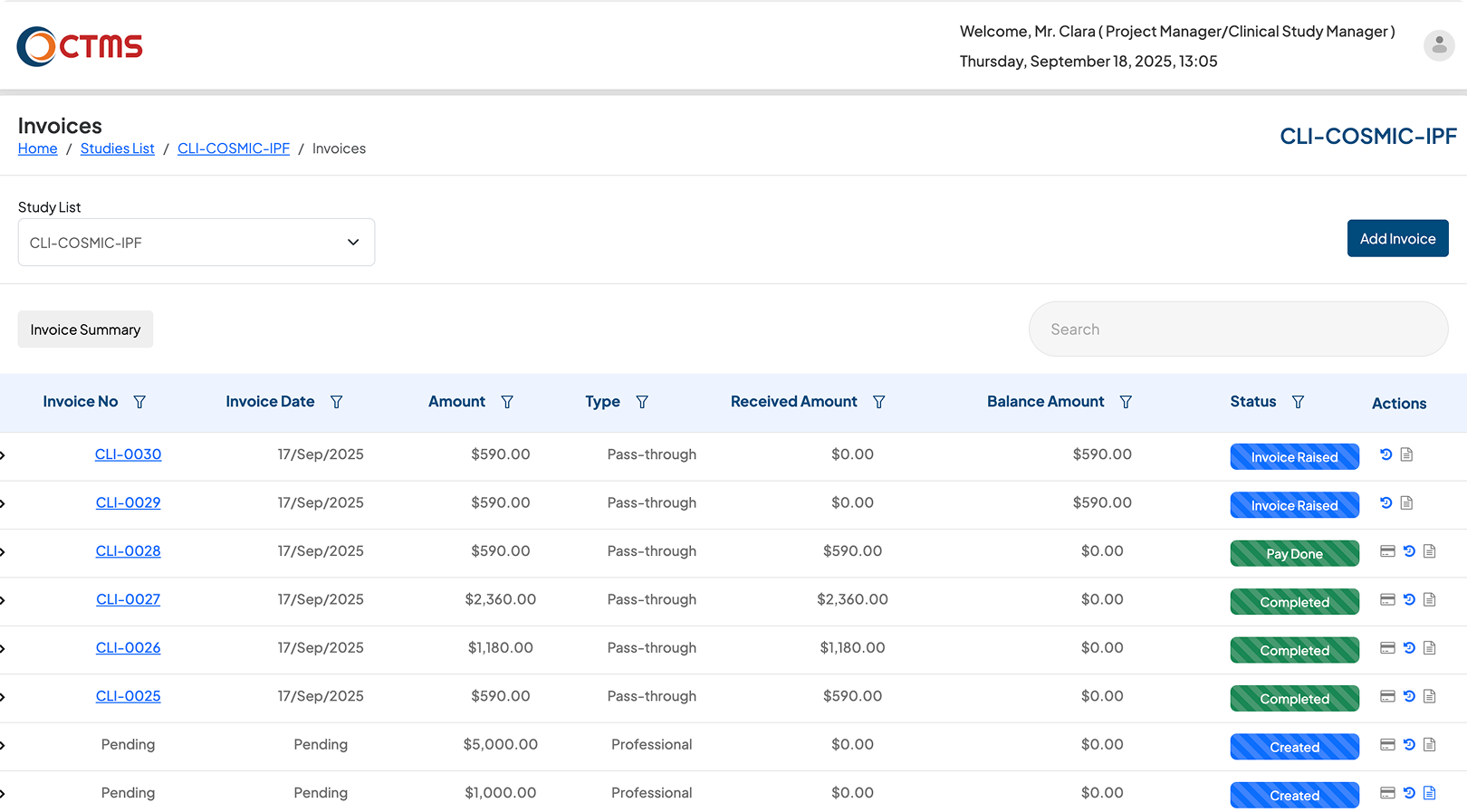
Task: Filter the Invoice No column
Action: [139, 402]
